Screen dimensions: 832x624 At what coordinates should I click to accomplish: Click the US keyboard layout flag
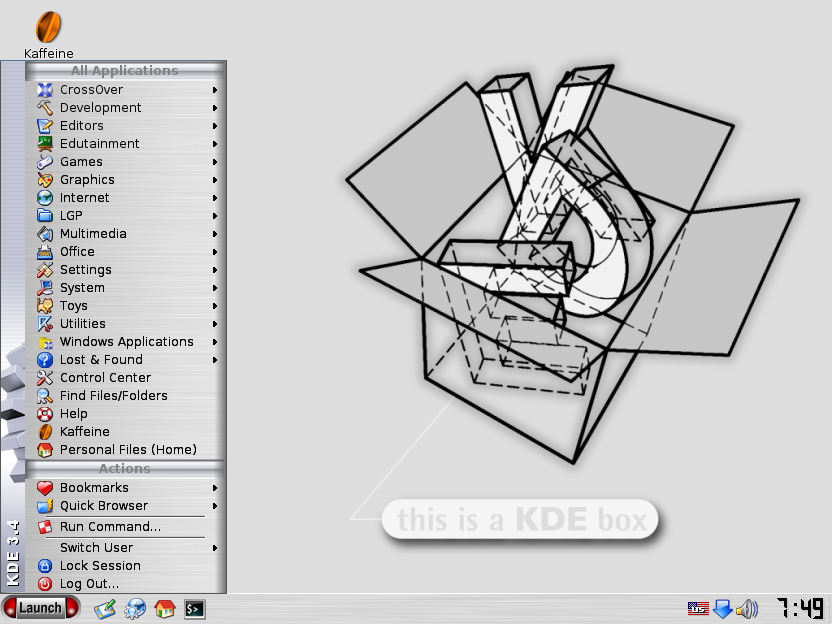tap(698, 609)
